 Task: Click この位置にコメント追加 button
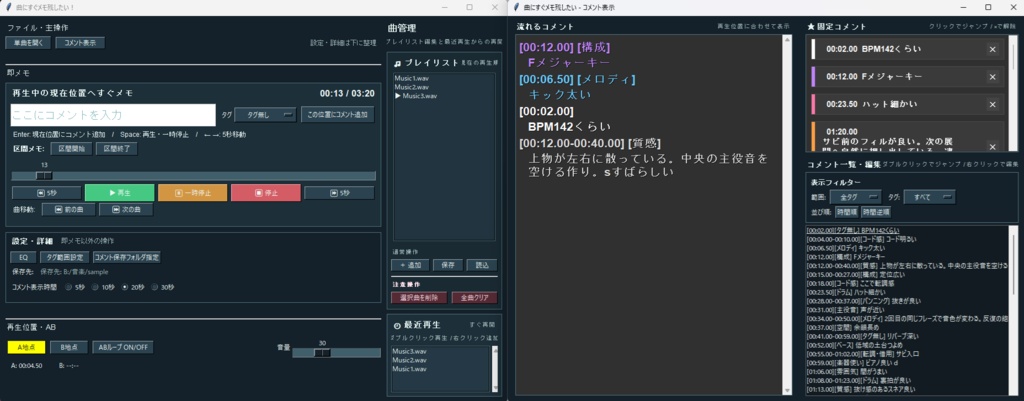(x=338, y=115)
